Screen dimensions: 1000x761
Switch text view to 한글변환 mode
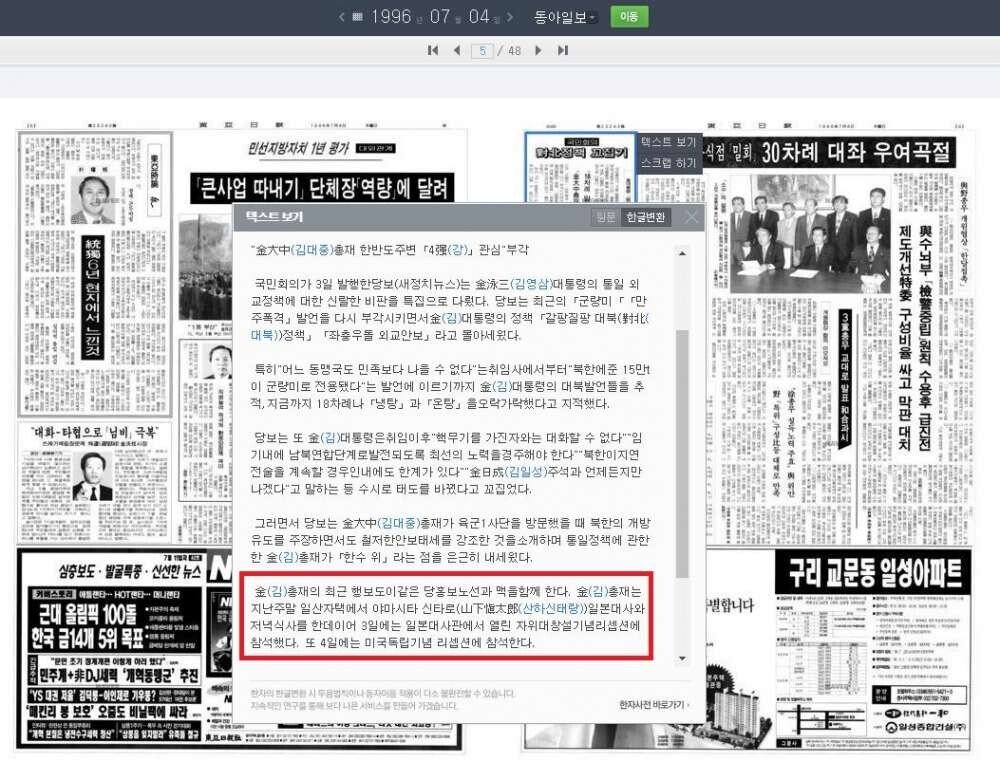click(x=645, y=218)
